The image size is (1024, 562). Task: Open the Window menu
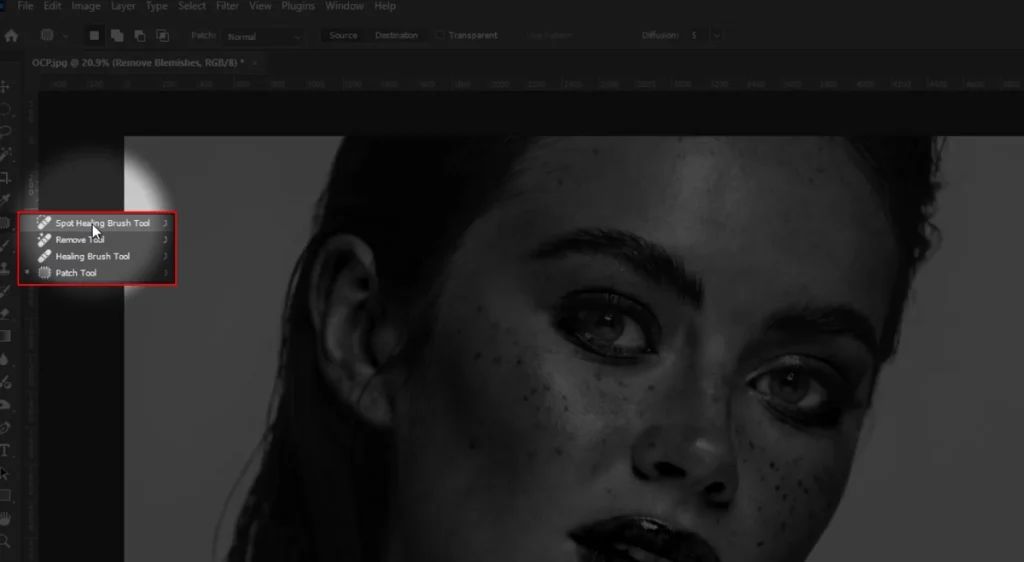(344, 6)
